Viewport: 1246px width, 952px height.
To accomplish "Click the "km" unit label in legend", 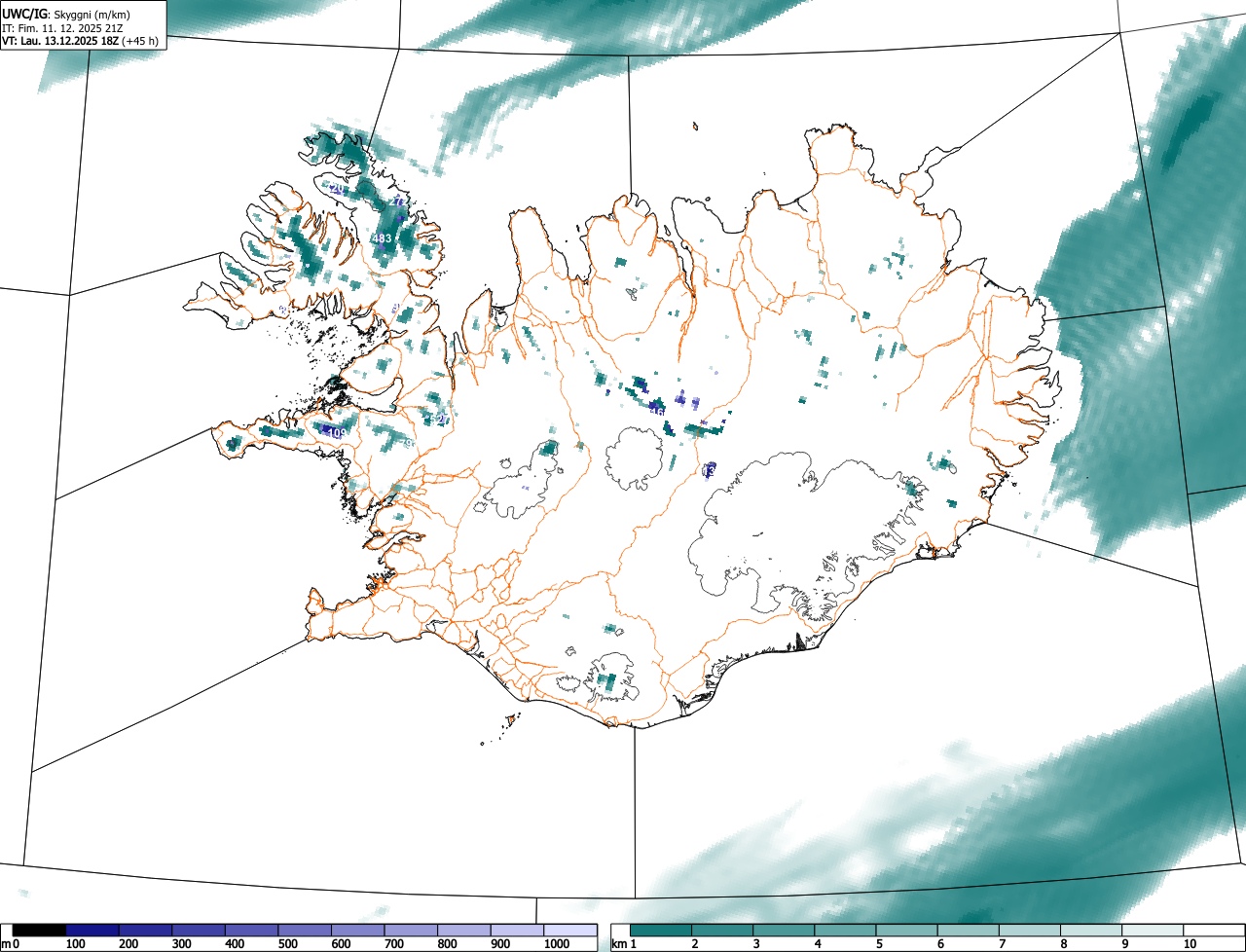I will [x=619, y=944].
